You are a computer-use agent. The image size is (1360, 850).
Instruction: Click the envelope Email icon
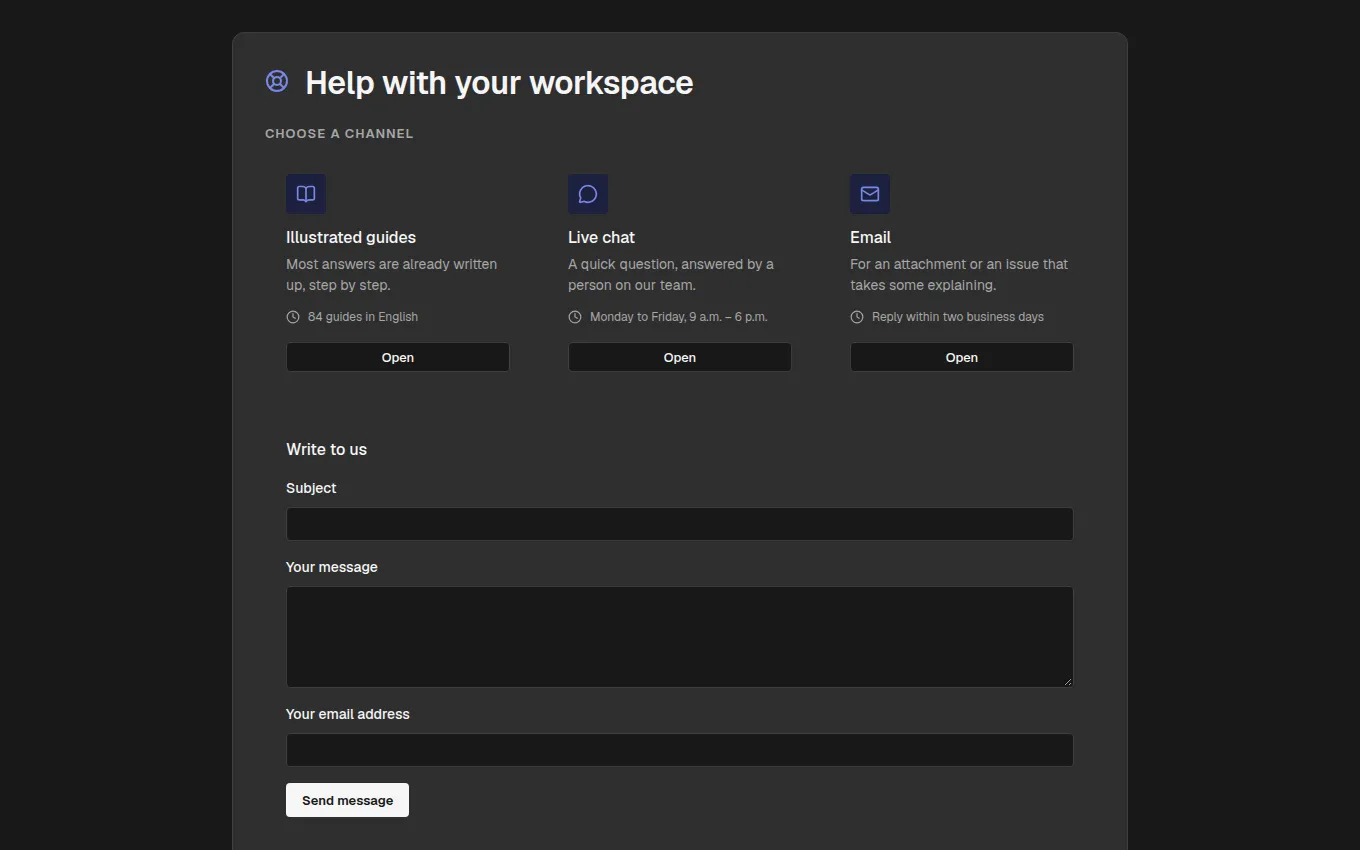pos(870,194)
